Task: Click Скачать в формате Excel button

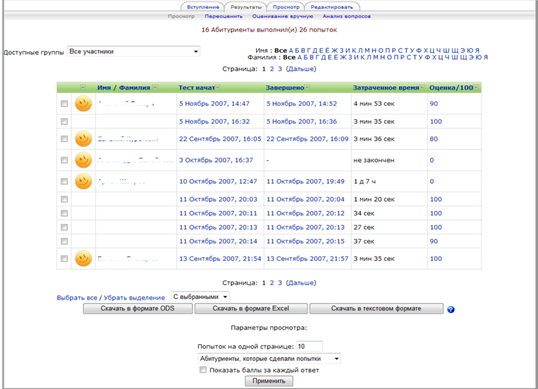Action: (x=251, y=308)
